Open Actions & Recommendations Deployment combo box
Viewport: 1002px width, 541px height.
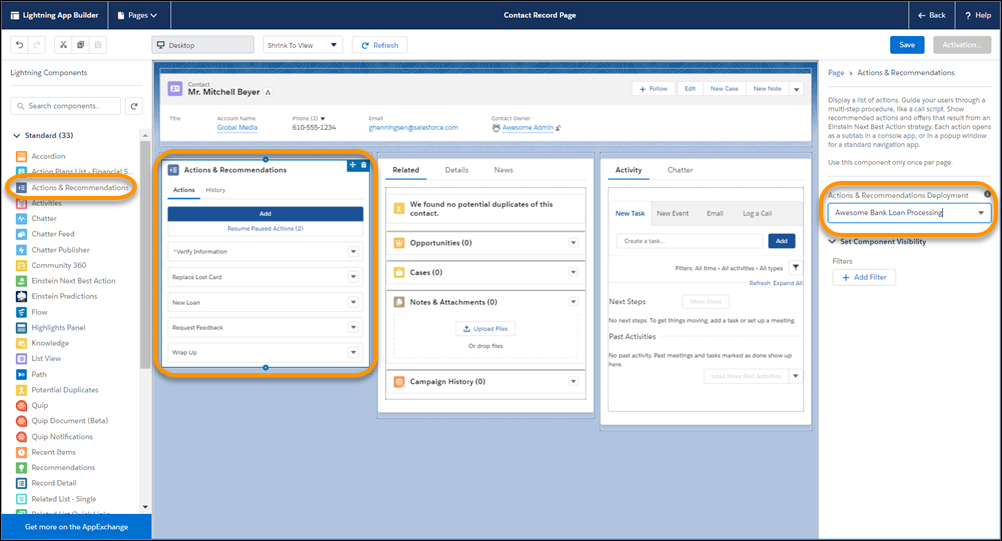click(x=909, y=213)
